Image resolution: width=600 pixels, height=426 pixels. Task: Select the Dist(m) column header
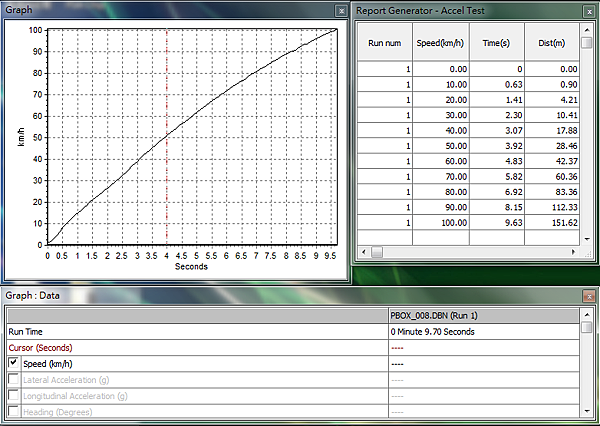pyautogui.click(x=552, y=42)
